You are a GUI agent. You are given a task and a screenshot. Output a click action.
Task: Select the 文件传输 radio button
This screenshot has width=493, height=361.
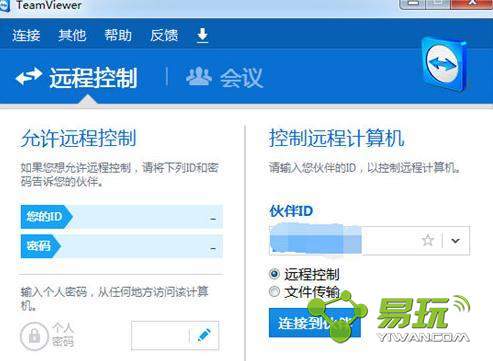point(274,292)
